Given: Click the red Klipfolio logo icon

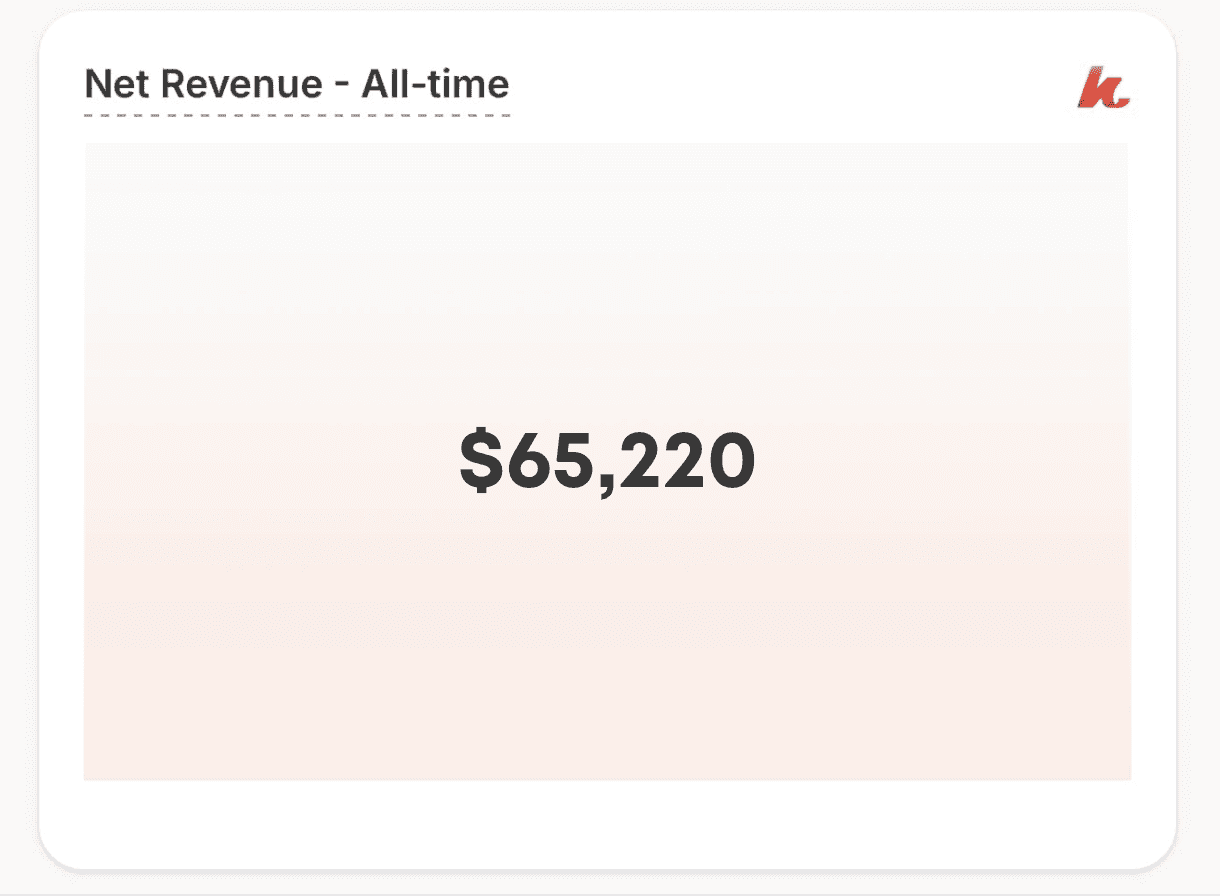Looking at the screenshot, I should coord(1103,87).
